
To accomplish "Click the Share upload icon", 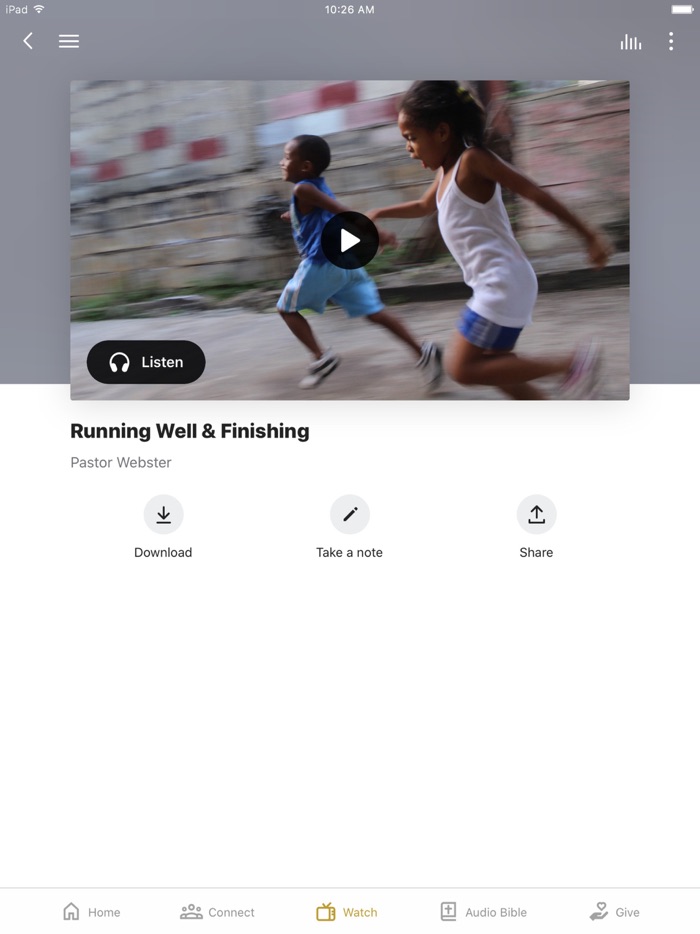I will (536, 514).
